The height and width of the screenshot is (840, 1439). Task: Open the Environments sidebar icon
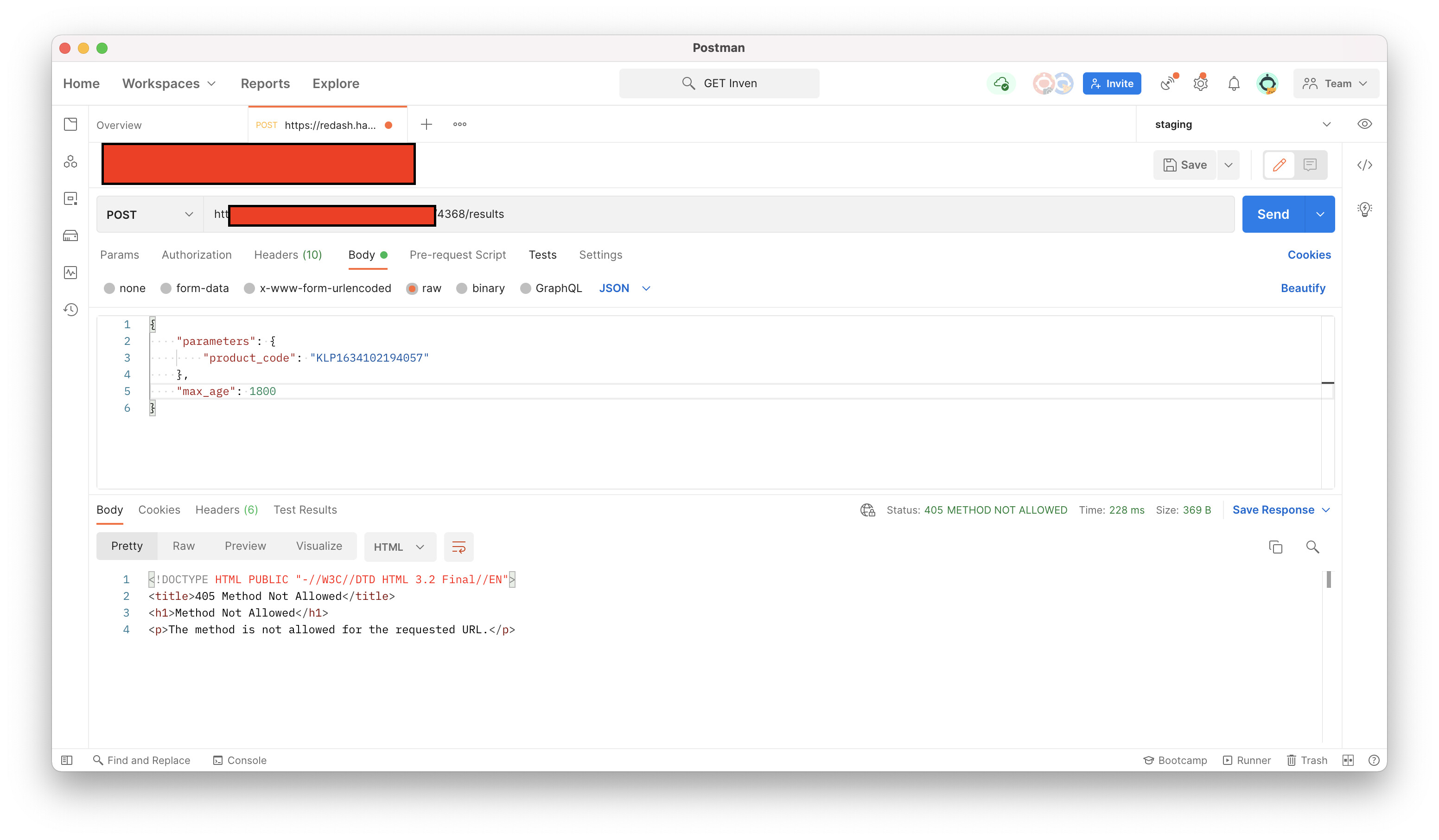pos(70,199)
